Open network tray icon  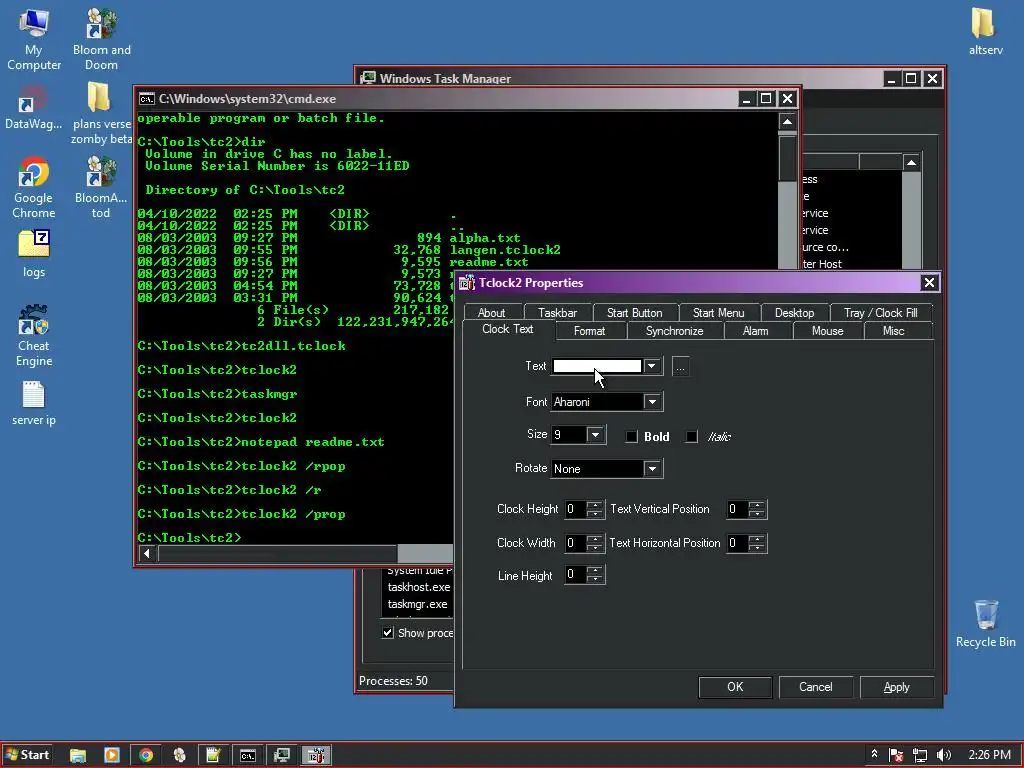tap(920, 756)
